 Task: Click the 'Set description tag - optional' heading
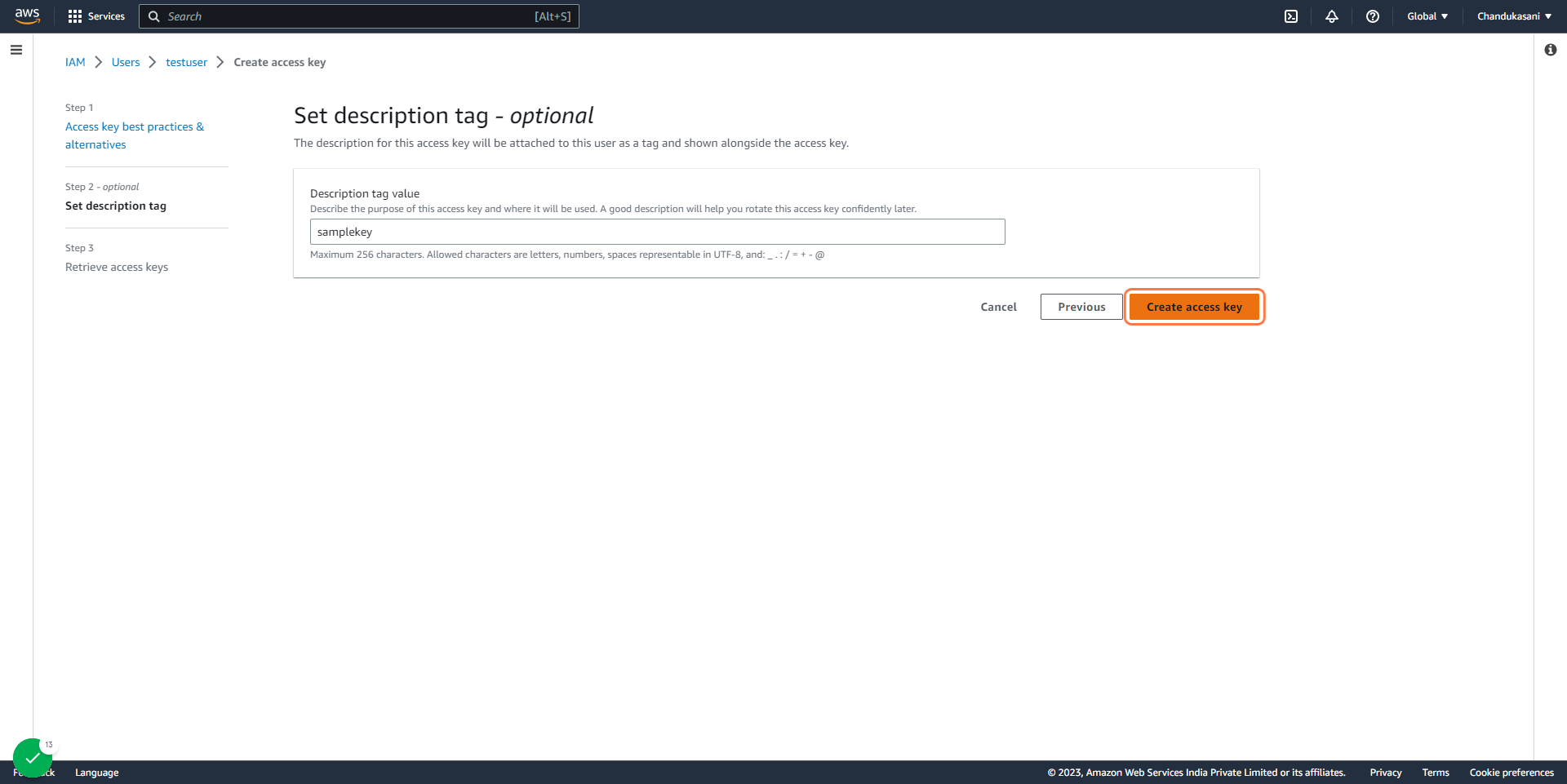point(444,116)
